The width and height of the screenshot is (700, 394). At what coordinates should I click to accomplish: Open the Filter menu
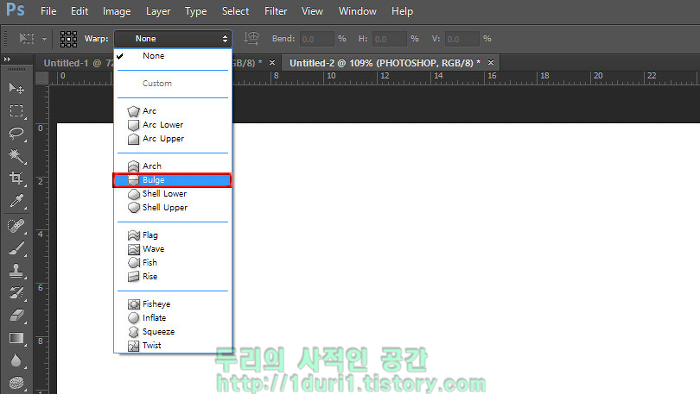[275, 11]
